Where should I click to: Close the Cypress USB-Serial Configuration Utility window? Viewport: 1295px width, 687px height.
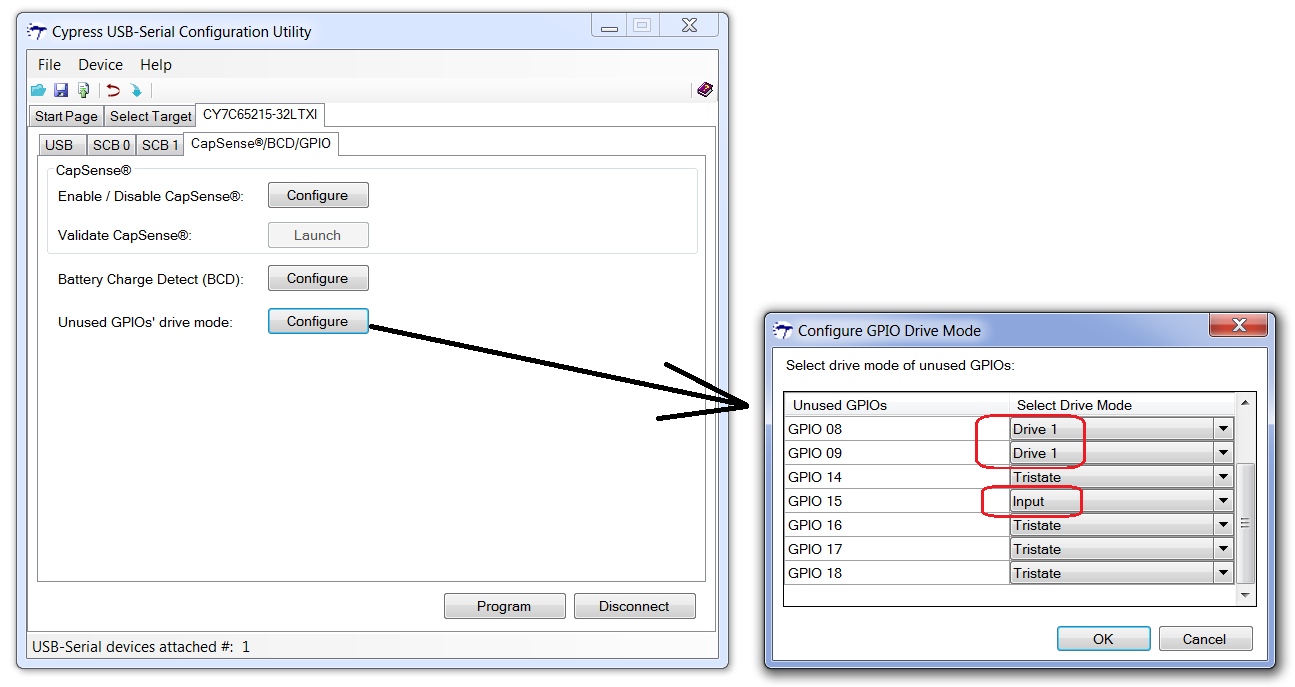(689, 25)
